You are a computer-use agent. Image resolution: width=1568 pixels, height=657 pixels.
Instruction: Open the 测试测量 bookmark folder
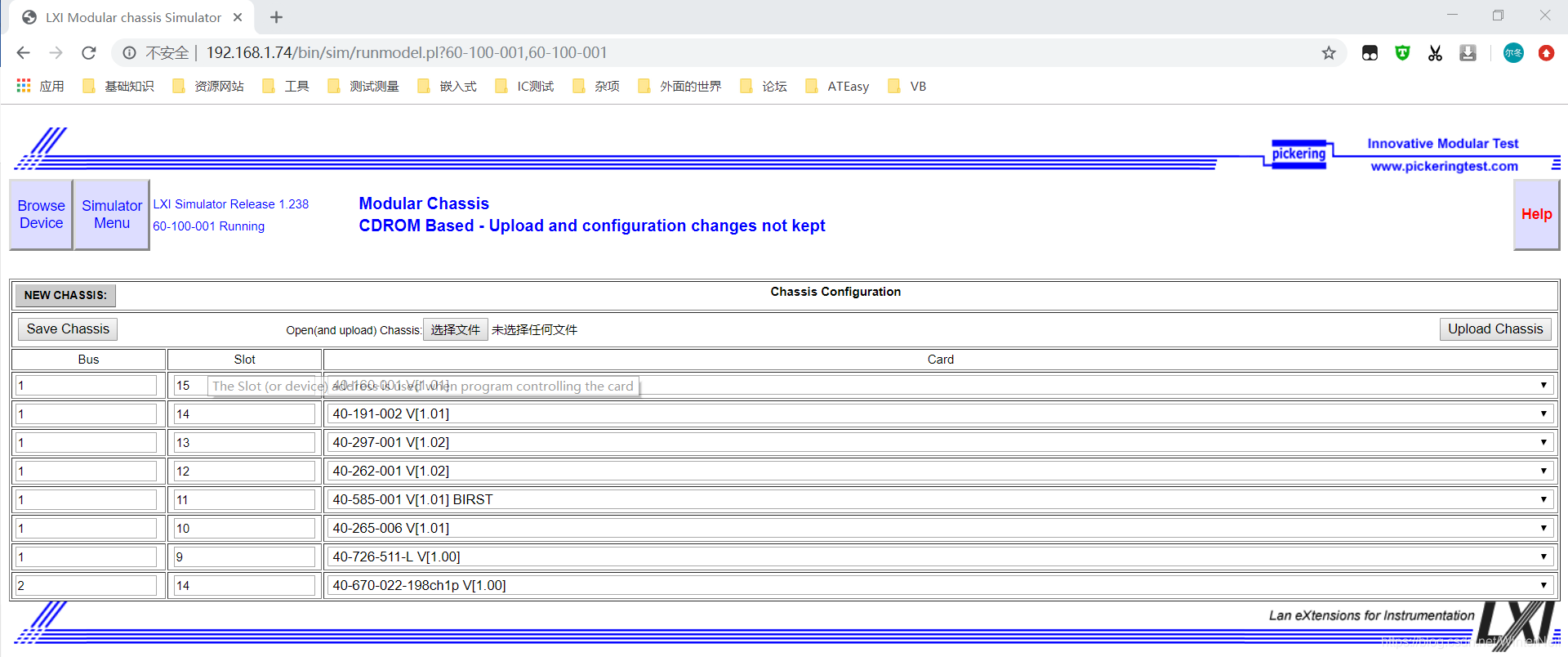click(363, 86)
